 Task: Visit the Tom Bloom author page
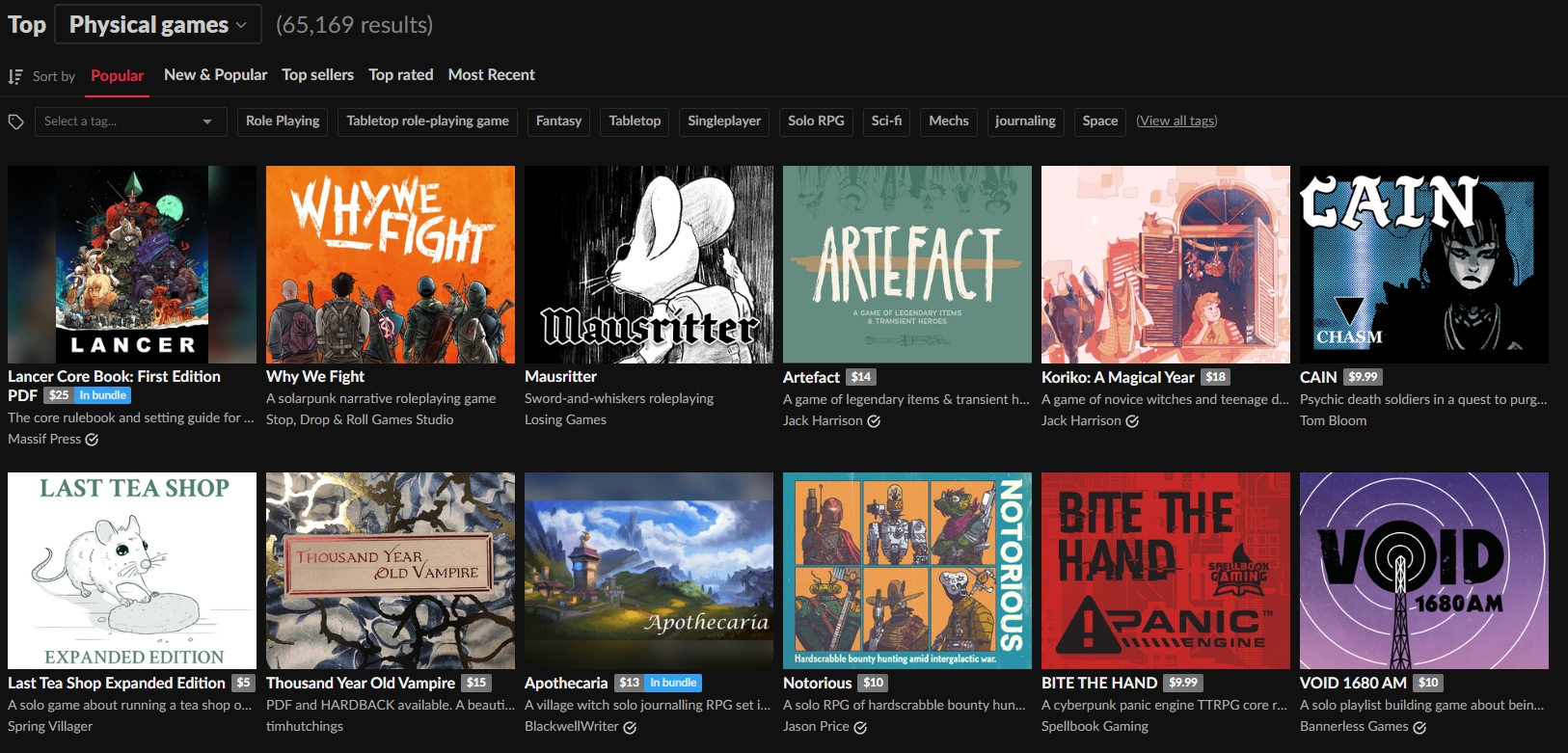point(1333,420)
